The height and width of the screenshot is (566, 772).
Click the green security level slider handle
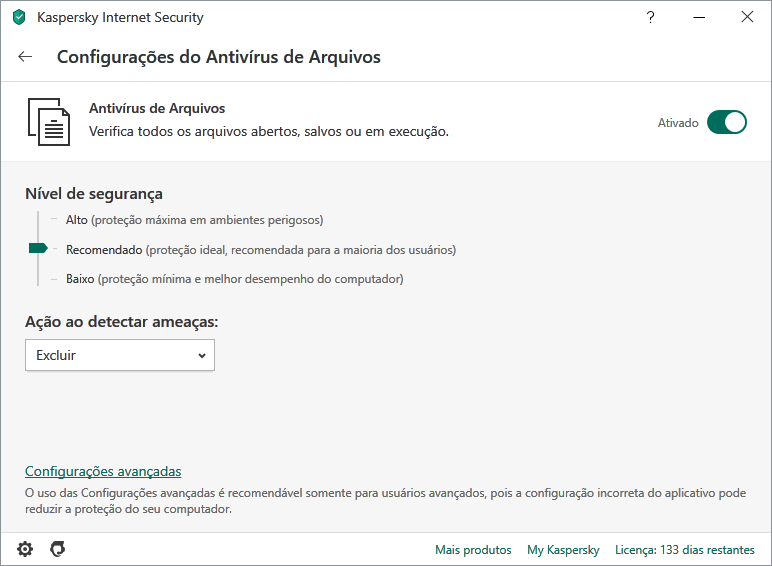coord(38,248)
